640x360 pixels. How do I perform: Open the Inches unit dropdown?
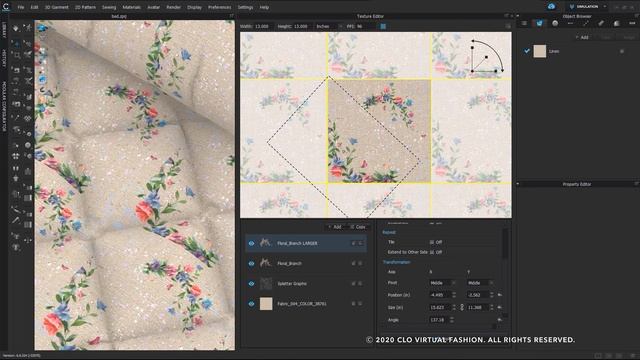(x=329, y=26)
